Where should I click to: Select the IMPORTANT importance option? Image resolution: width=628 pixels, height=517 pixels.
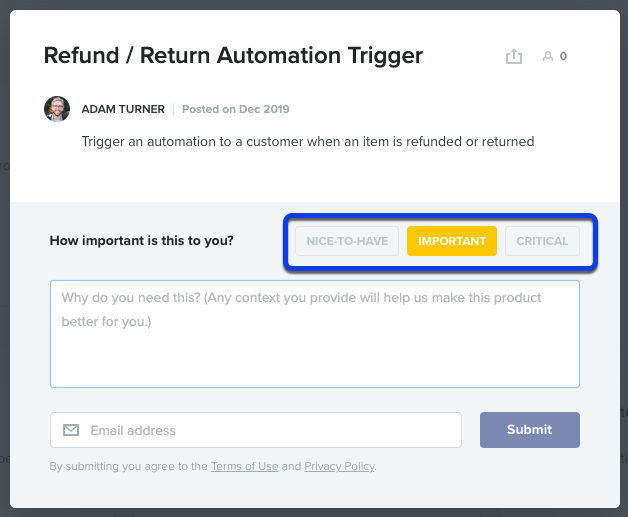[x=452, y=241]
